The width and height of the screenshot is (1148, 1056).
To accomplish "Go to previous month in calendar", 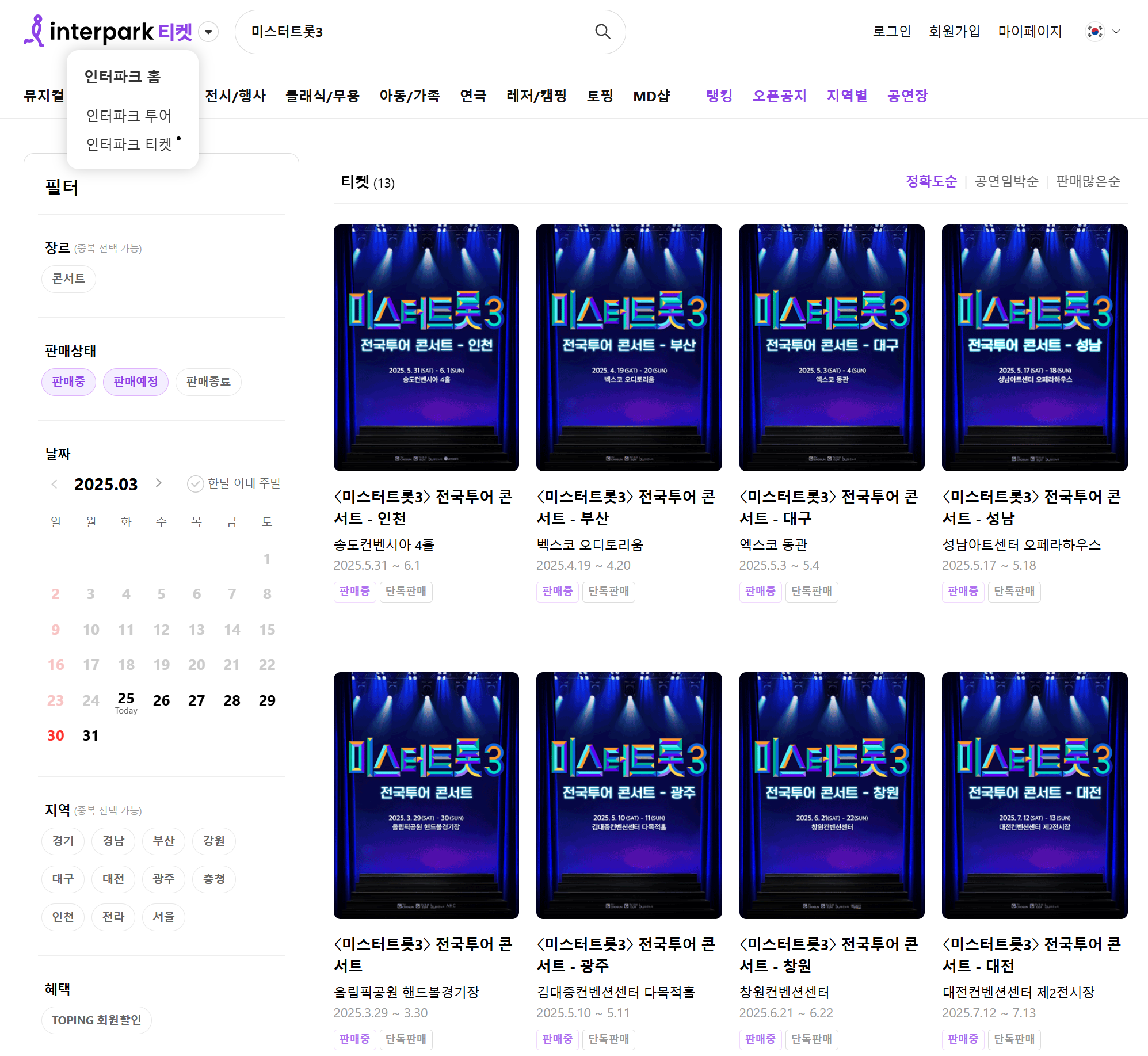I will [54, 484].
